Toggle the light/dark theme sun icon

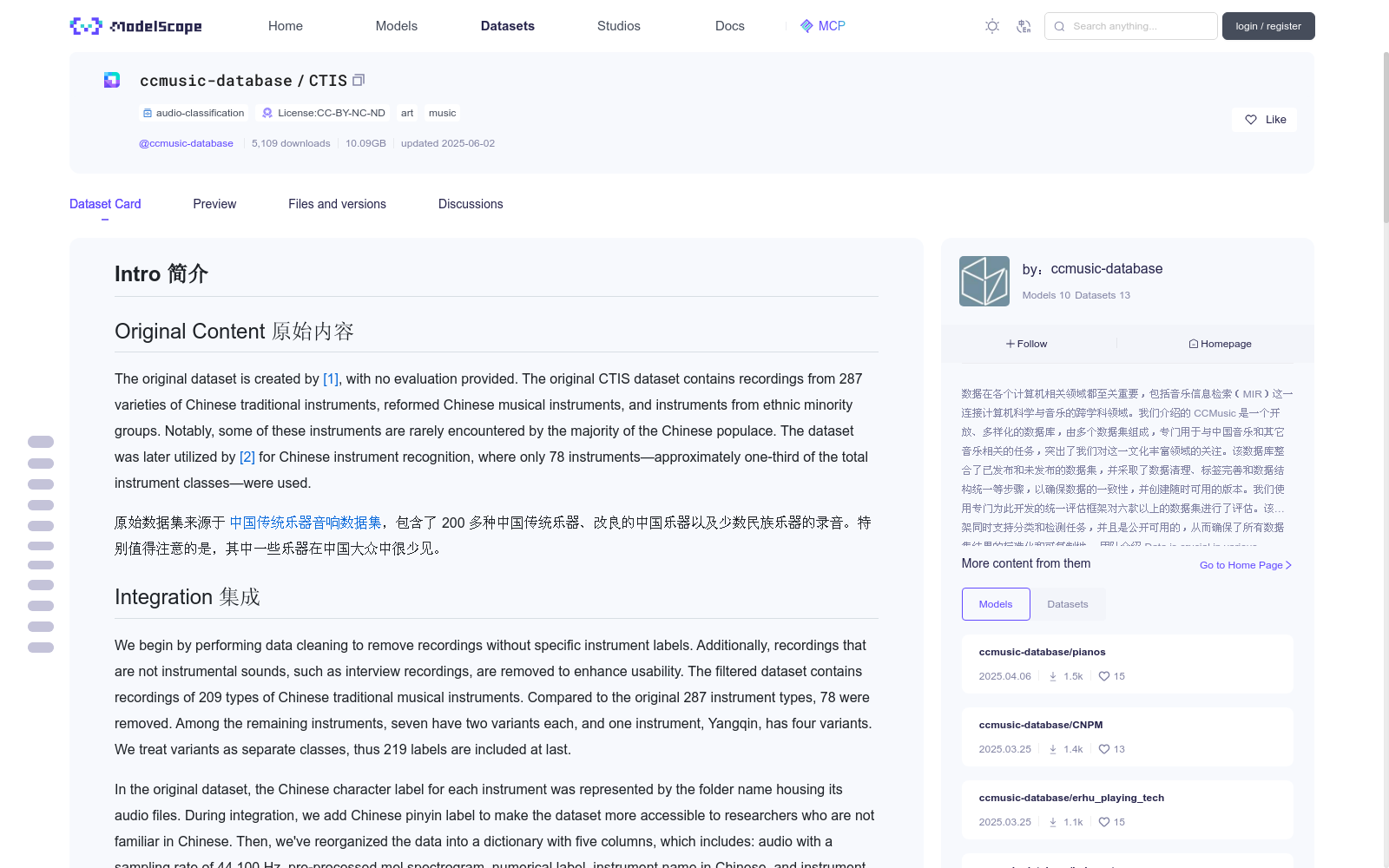(992, 26)
